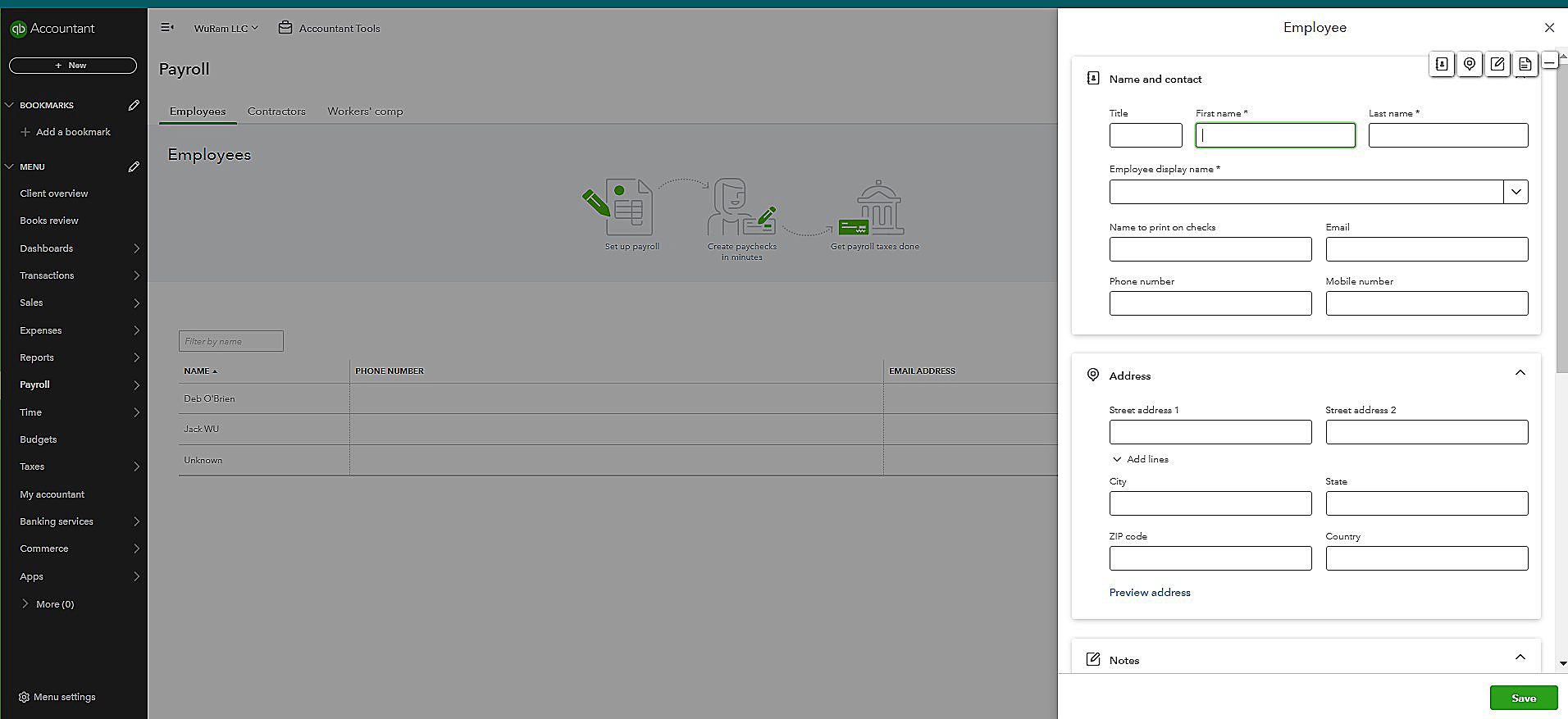Open Client overview in menu
The height and width of the screenshot is (719, 1568).
point(54,193)
